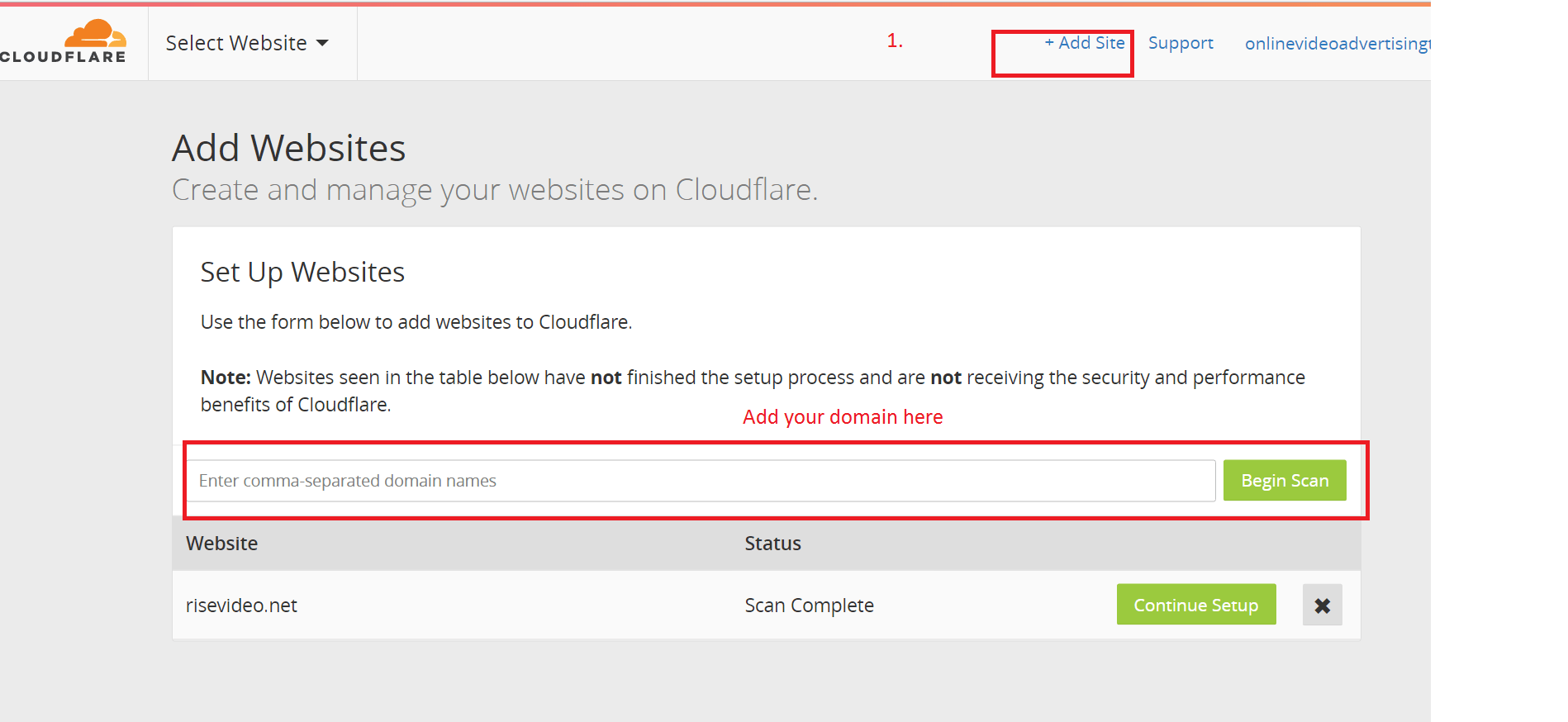Click the Status column header

point(772,544)
